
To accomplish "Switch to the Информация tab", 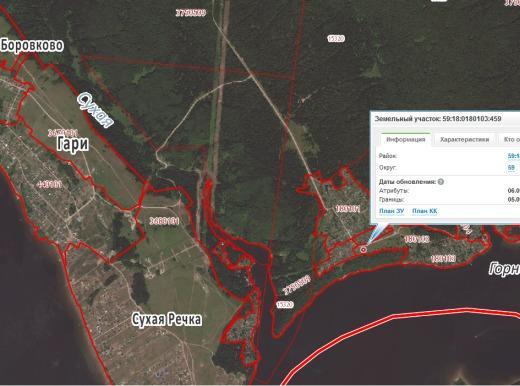I will 406,140.
